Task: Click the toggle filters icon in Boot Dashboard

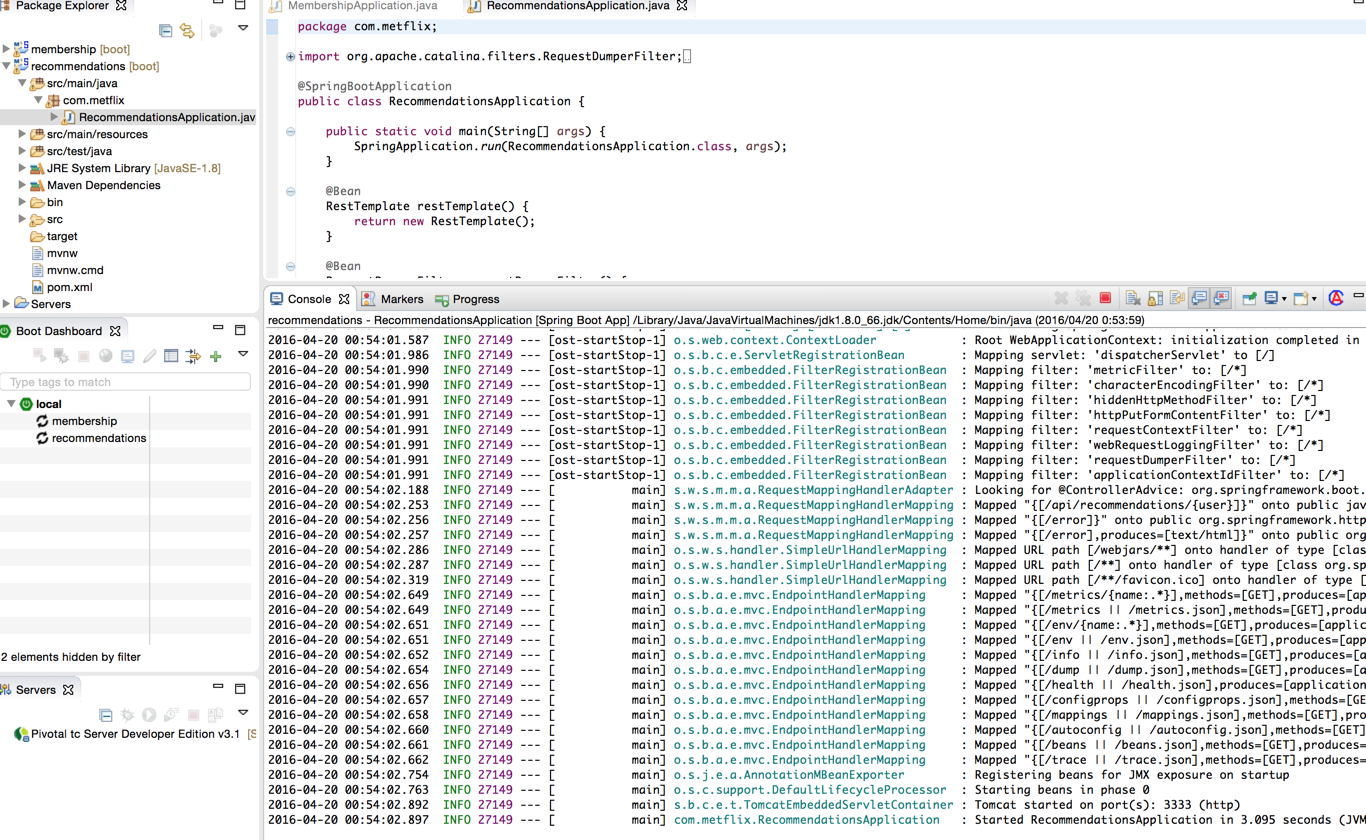Action: click(x=193, y=356)
